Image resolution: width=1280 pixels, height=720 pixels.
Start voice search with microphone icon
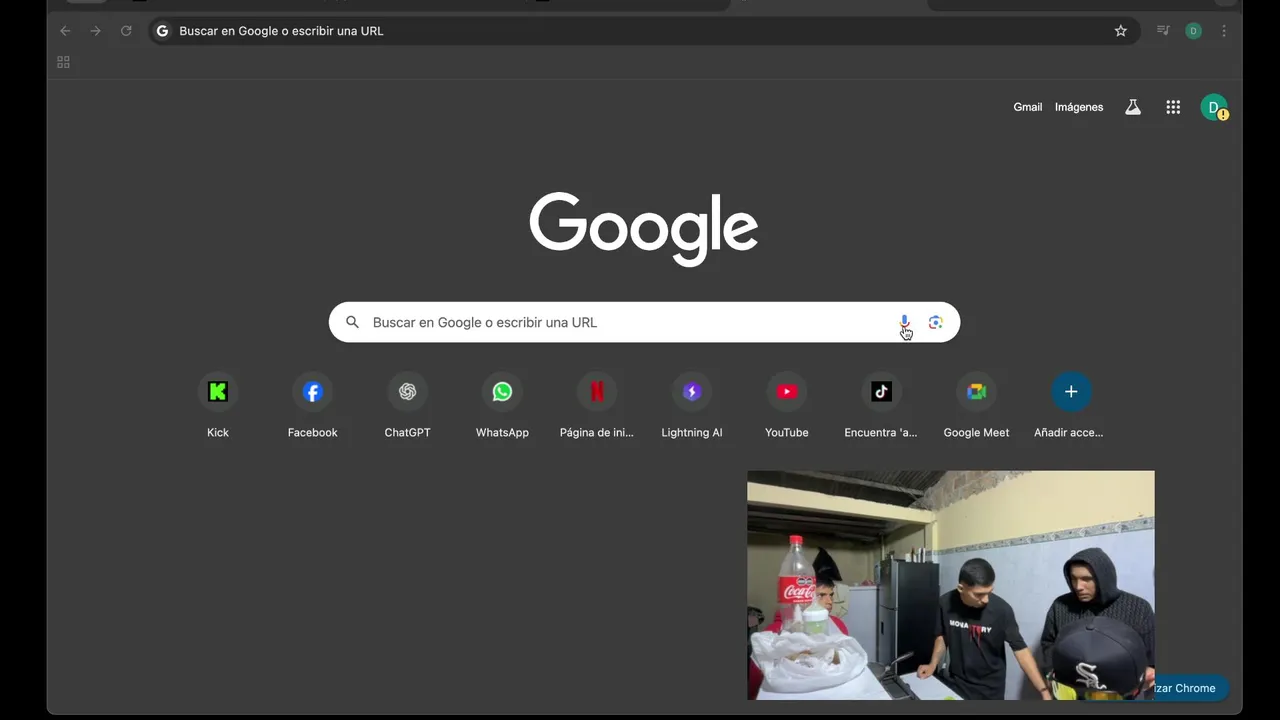tap(904, 322)
